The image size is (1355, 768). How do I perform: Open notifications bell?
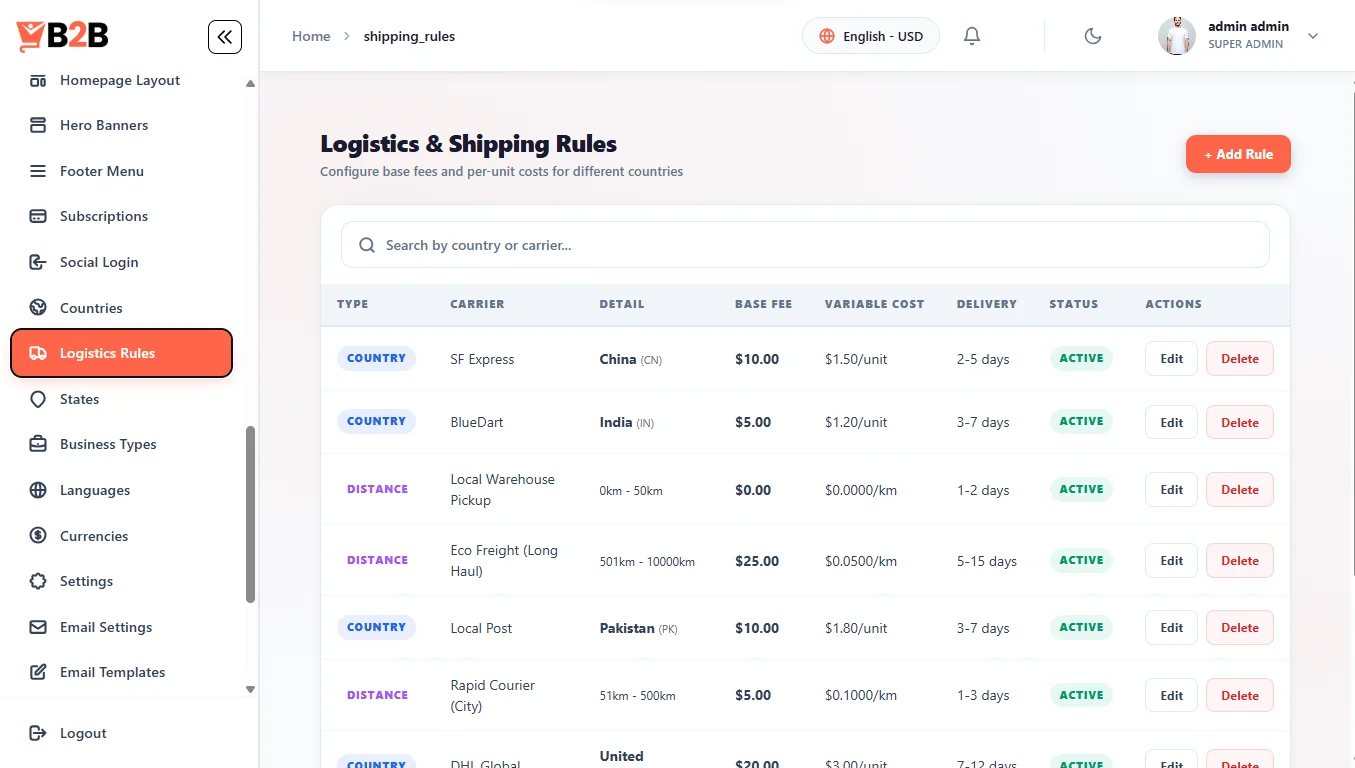point(972,36)
